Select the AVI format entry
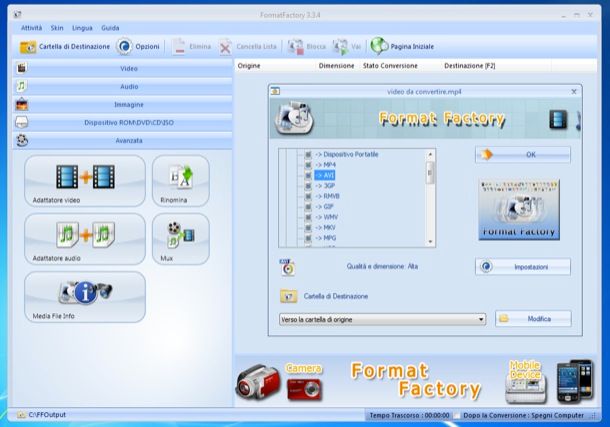610x427 pixels. pyautogui.click(x=324, y=175)
